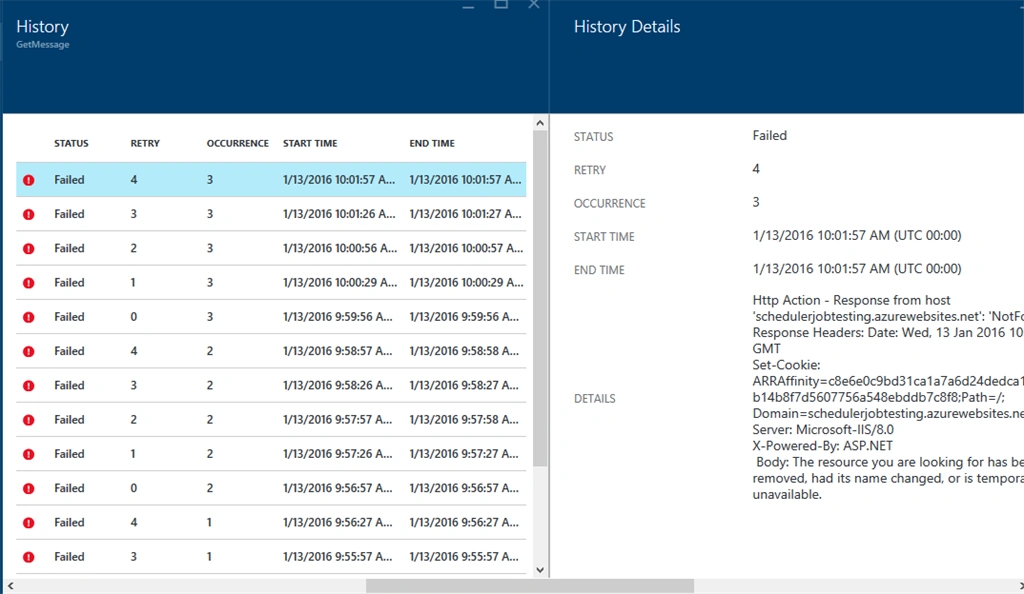This screenshot has height=594, width=1024.
Task: Click the history list scroll up arrow
Action: pyautogui.click(x=540, y=123)
